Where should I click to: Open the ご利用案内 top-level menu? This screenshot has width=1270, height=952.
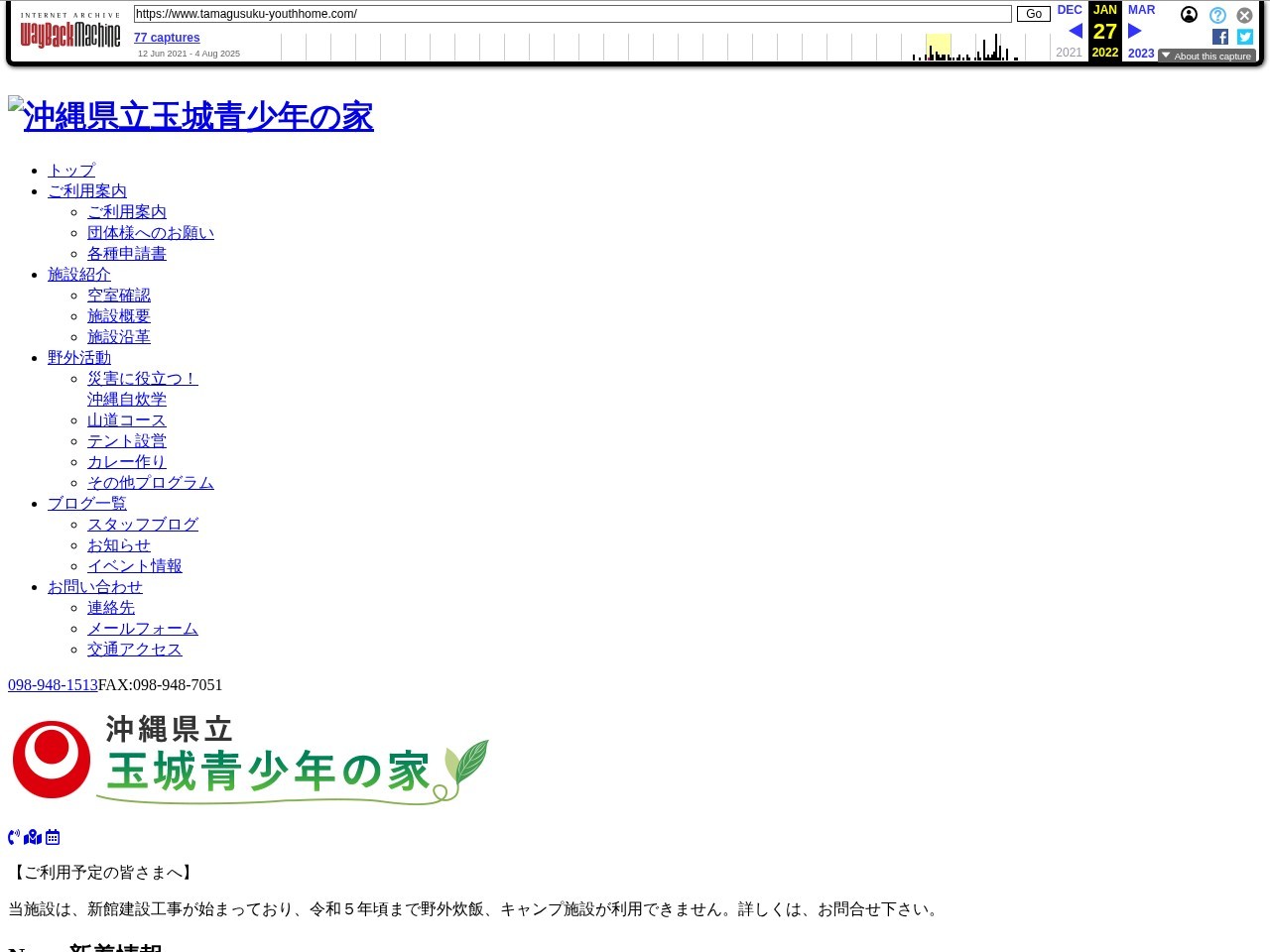[87, 190]
